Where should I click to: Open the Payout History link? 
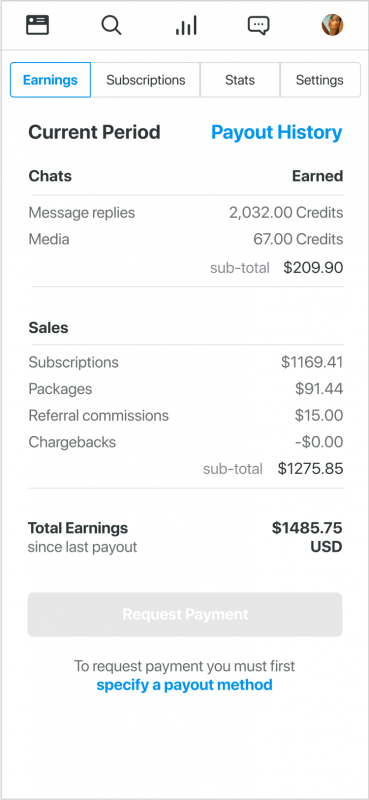point(277,132)
